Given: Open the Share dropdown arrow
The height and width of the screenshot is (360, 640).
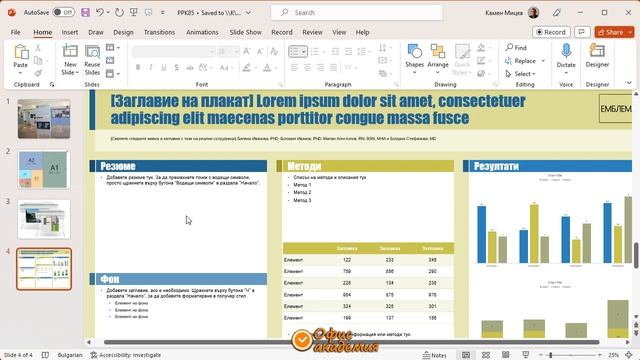Looking at the screenshot, I should coord(630,32).
